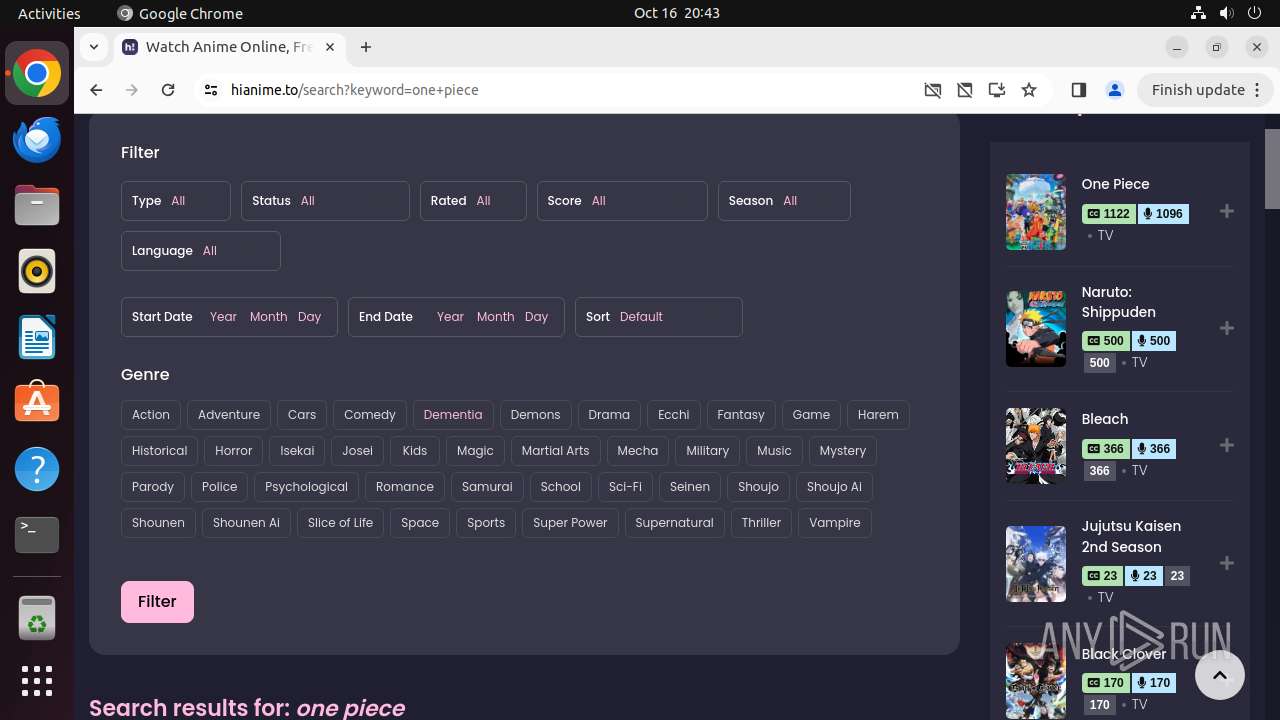
Task: Go back to the previous page
Action: tap(96, 90)
